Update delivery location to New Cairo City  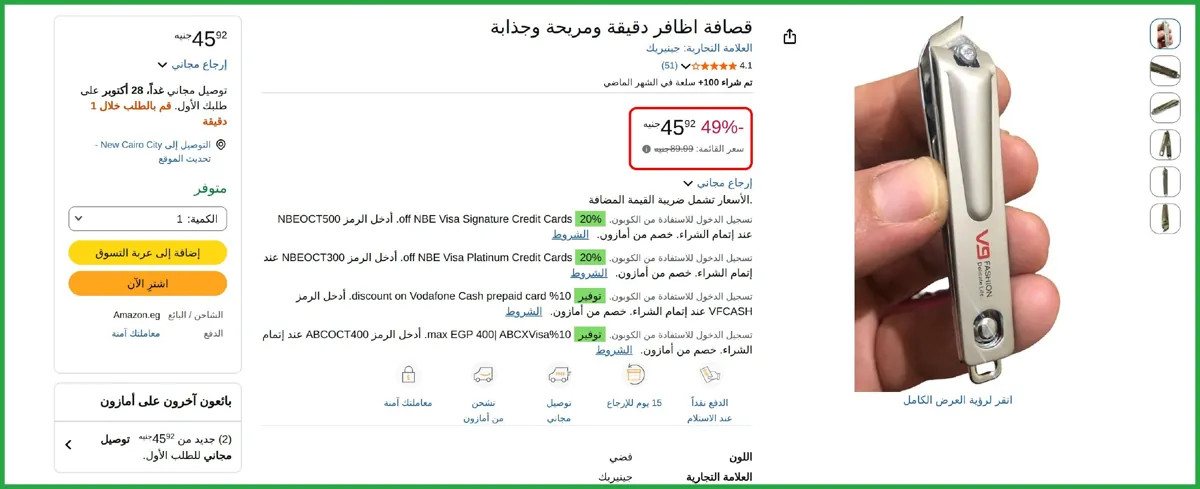[x=153, y=151]
